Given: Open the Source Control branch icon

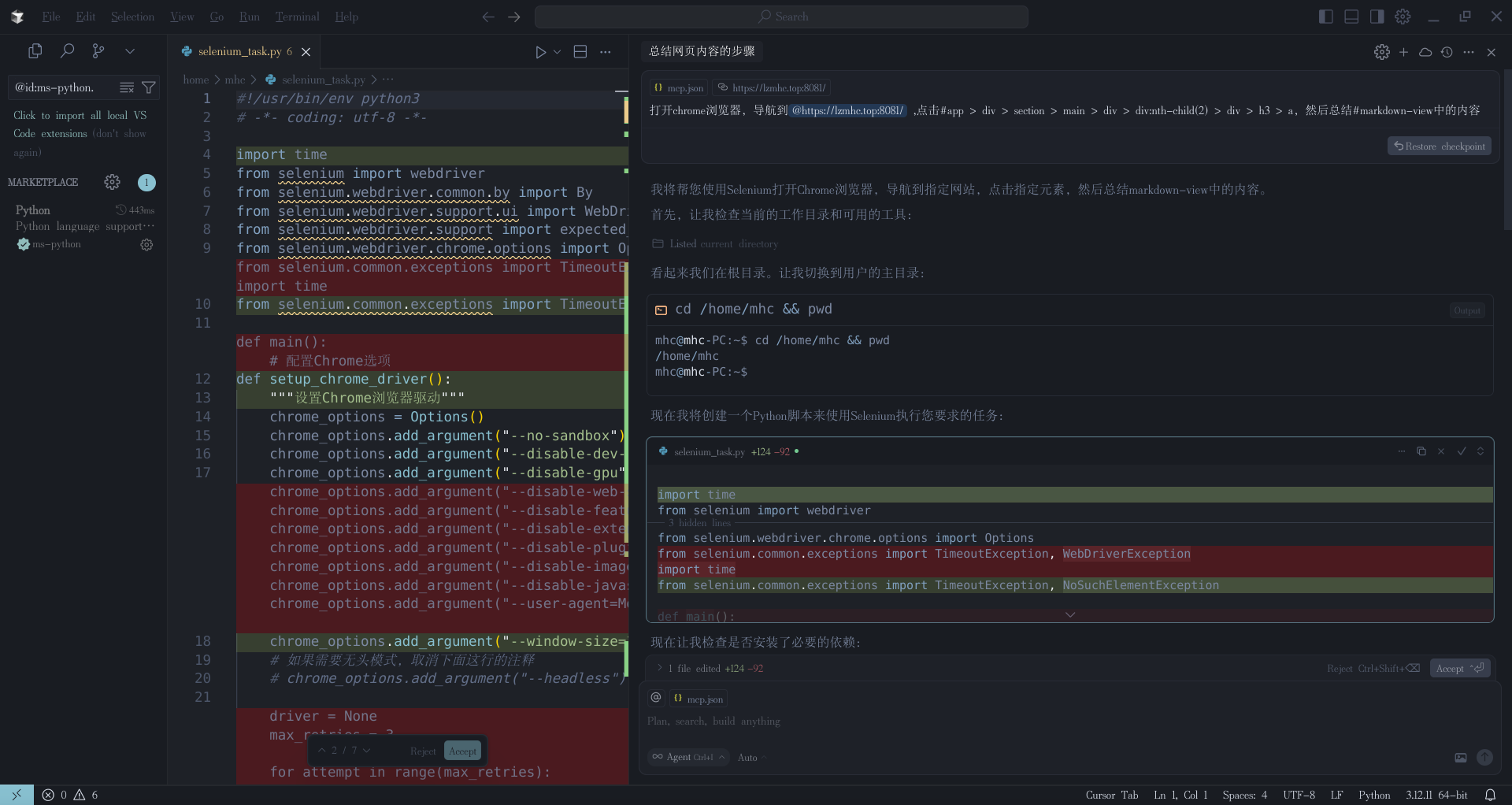Looking at the screenshot, I should pyautogui.click(x=98, y=51).
